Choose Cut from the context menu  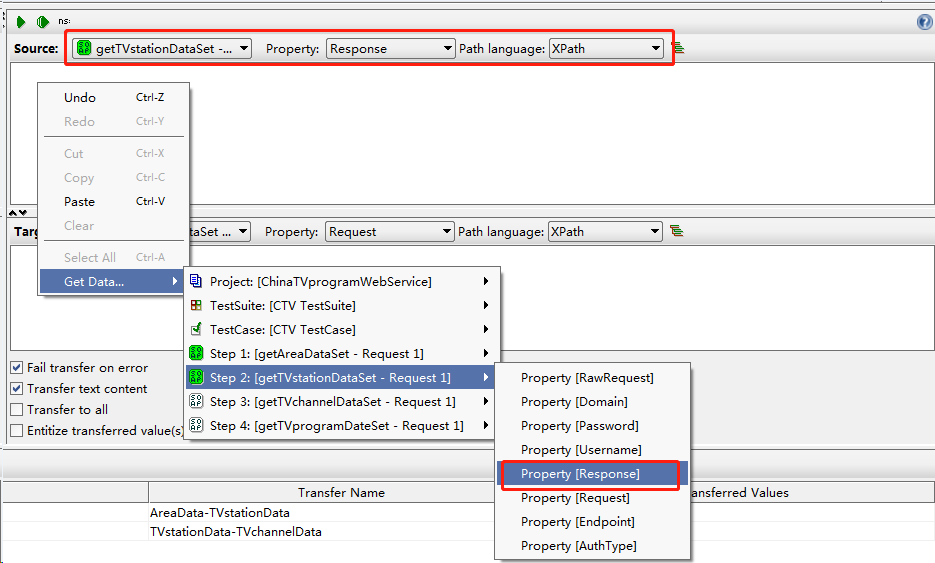pyautogui.click(x=113, y=153)
